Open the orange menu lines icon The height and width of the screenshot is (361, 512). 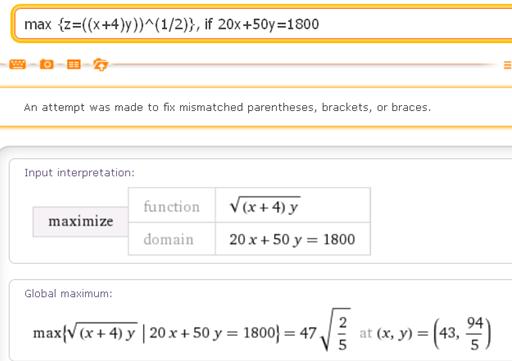[507, 65]
